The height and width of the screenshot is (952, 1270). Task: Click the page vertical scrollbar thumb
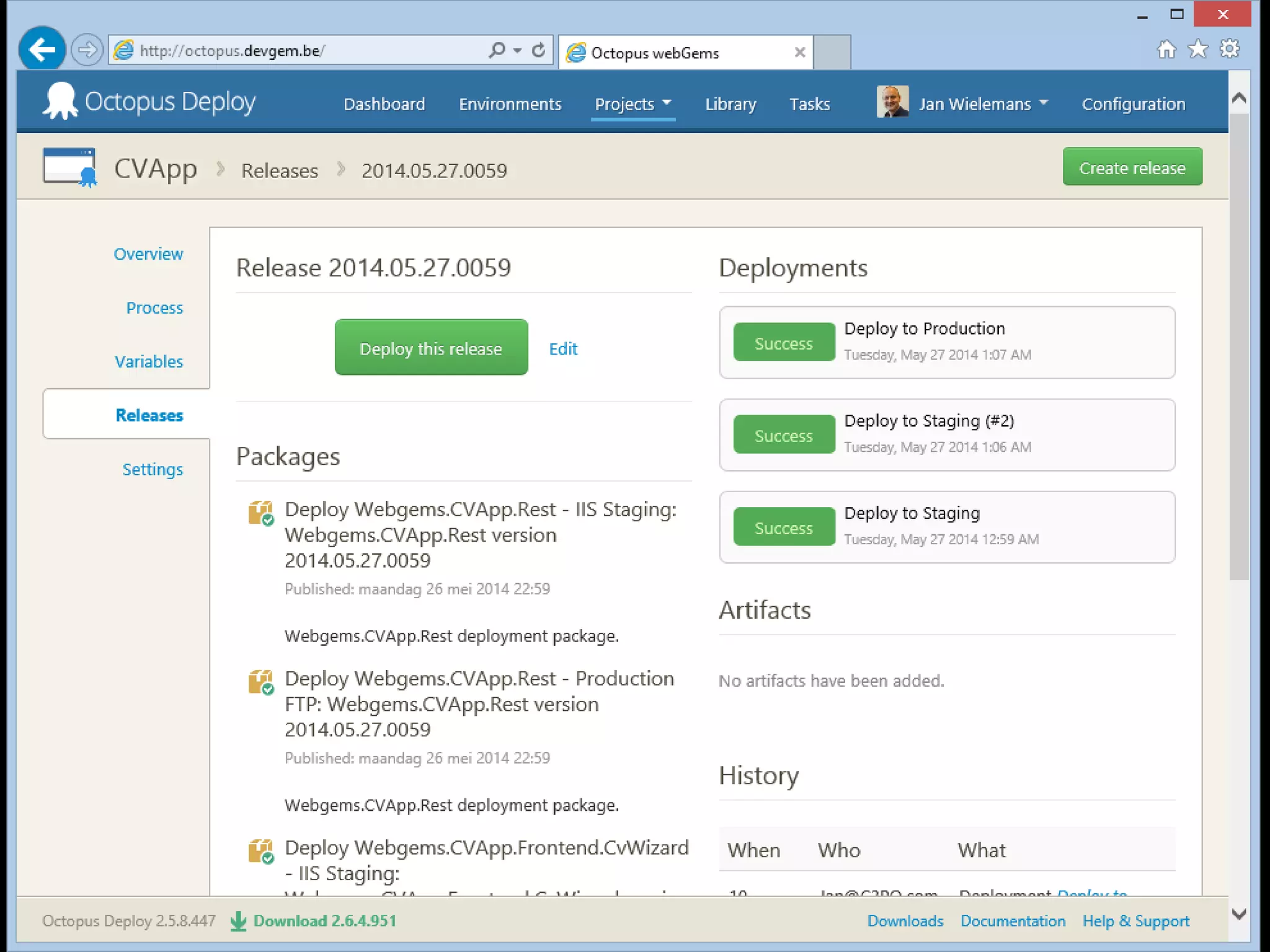pos(1239,347)
